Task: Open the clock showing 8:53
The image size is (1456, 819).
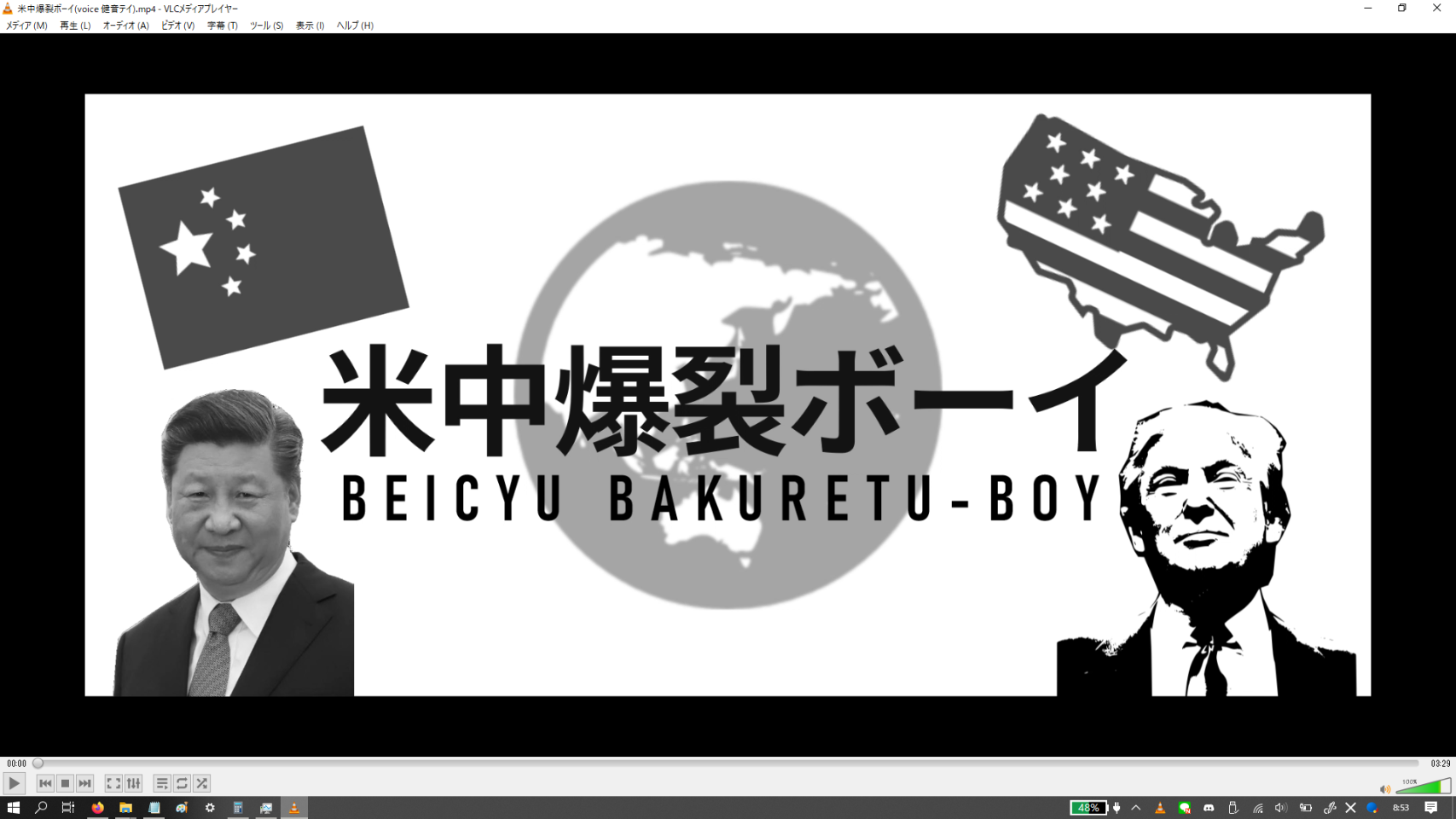Action: point(1401,808)
